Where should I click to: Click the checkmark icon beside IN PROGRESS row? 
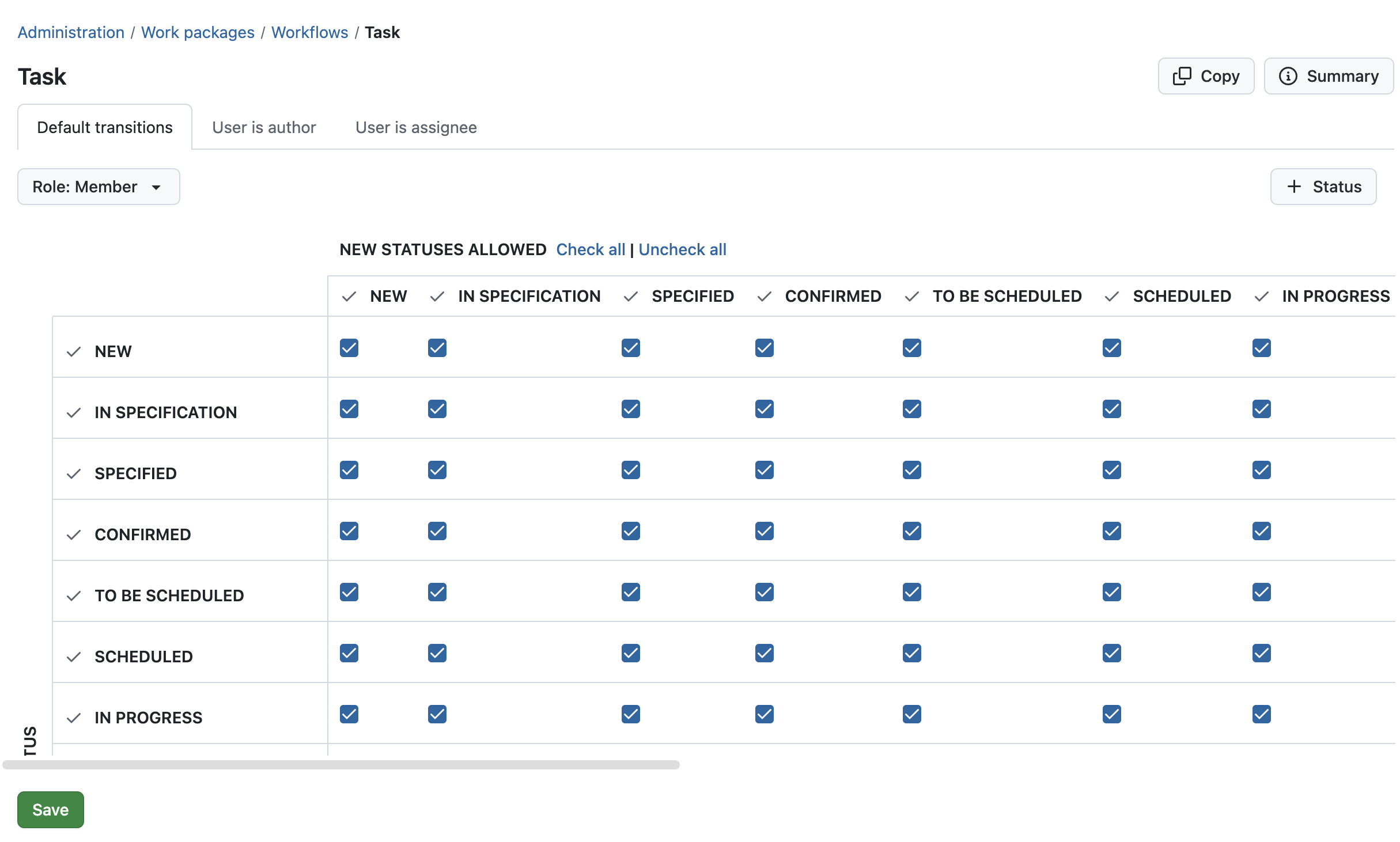[x=74, y=718]
